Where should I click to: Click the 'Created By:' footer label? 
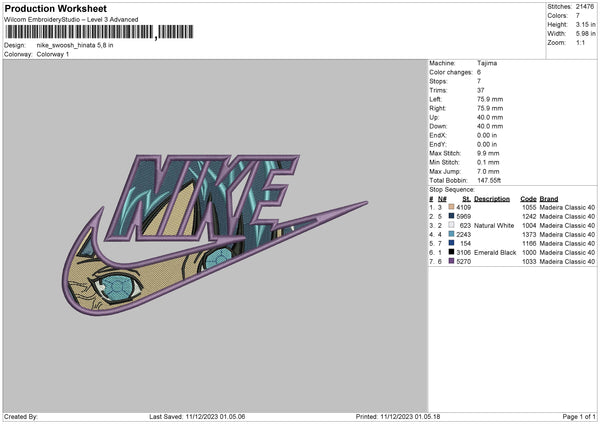[21, 416]
